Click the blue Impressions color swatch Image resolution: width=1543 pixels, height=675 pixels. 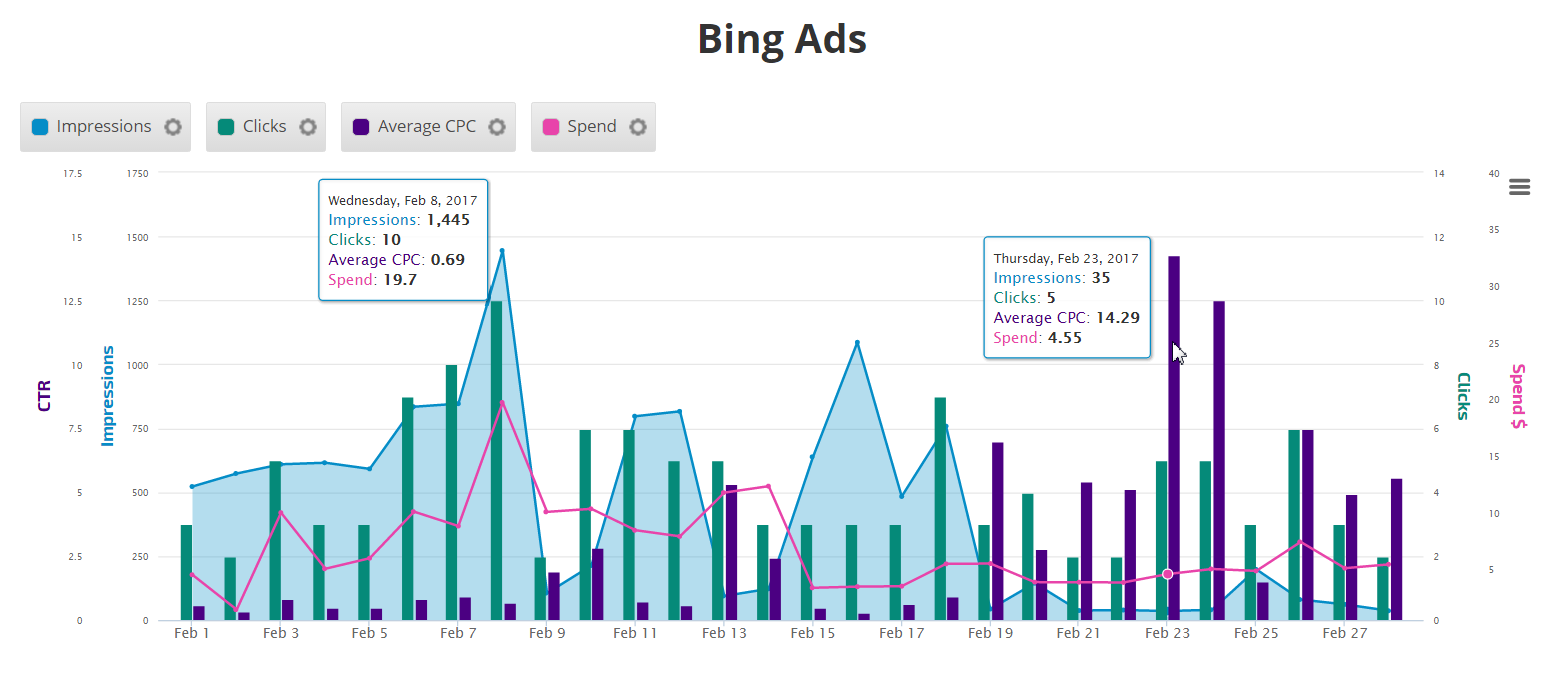(40, 127)
